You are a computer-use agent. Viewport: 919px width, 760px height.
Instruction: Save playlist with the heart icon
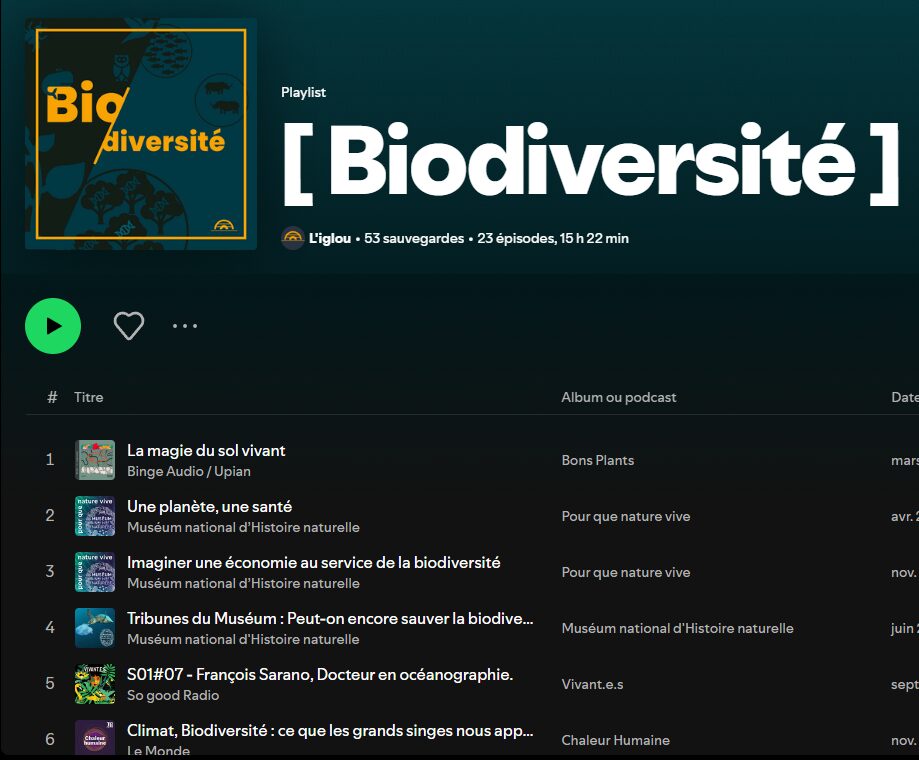[x=129, y=326]
